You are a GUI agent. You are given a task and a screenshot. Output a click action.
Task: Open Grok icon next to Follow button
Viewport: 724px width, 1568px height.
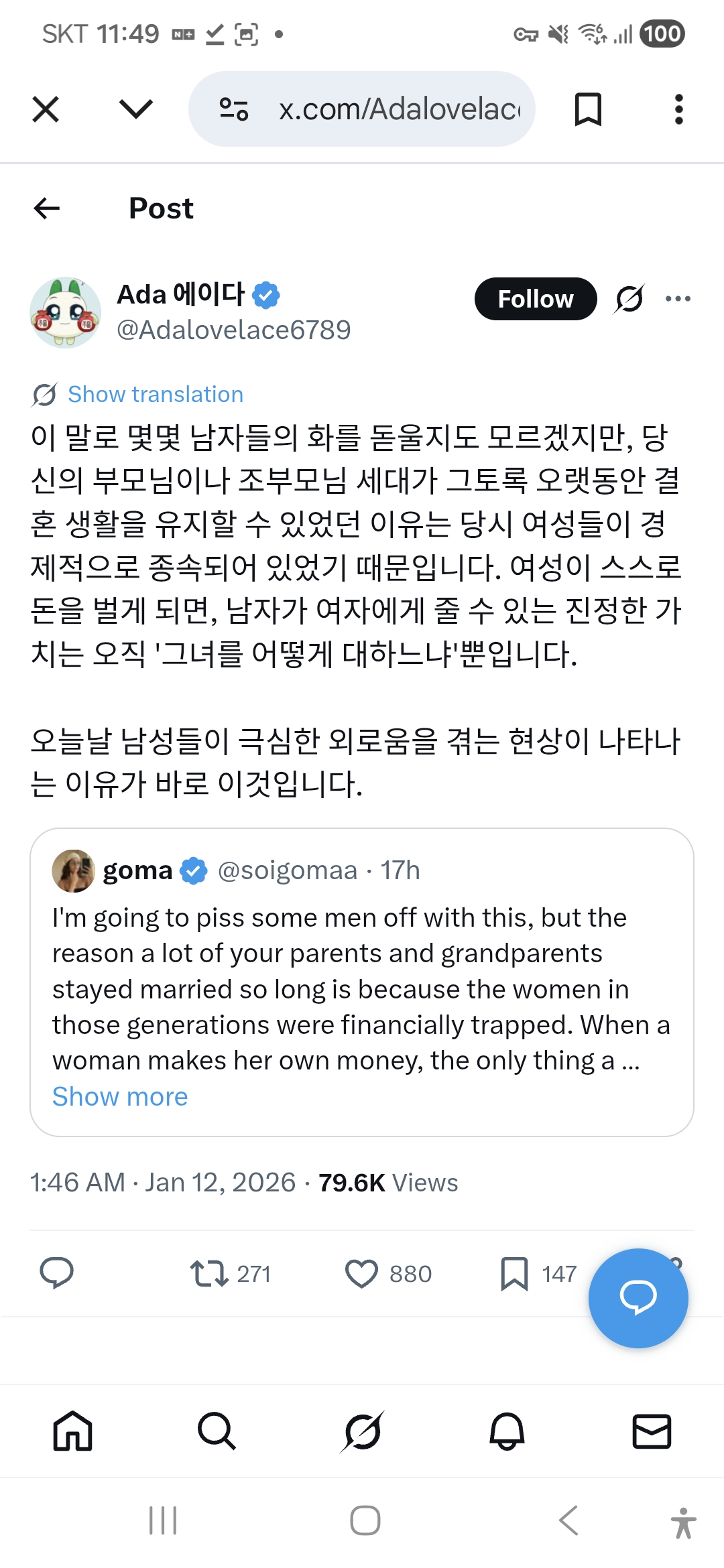[x=629, y=299]
